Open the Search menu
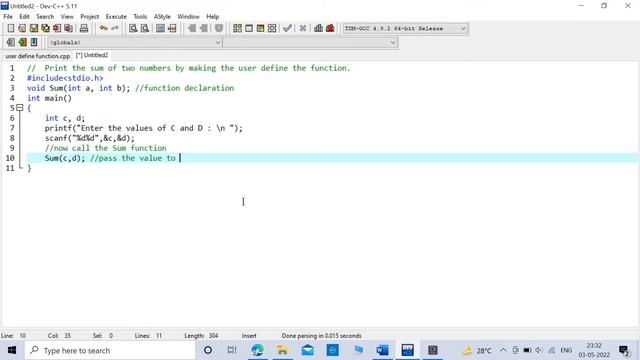This screenshot has width=640, height=360. point(45,17)
